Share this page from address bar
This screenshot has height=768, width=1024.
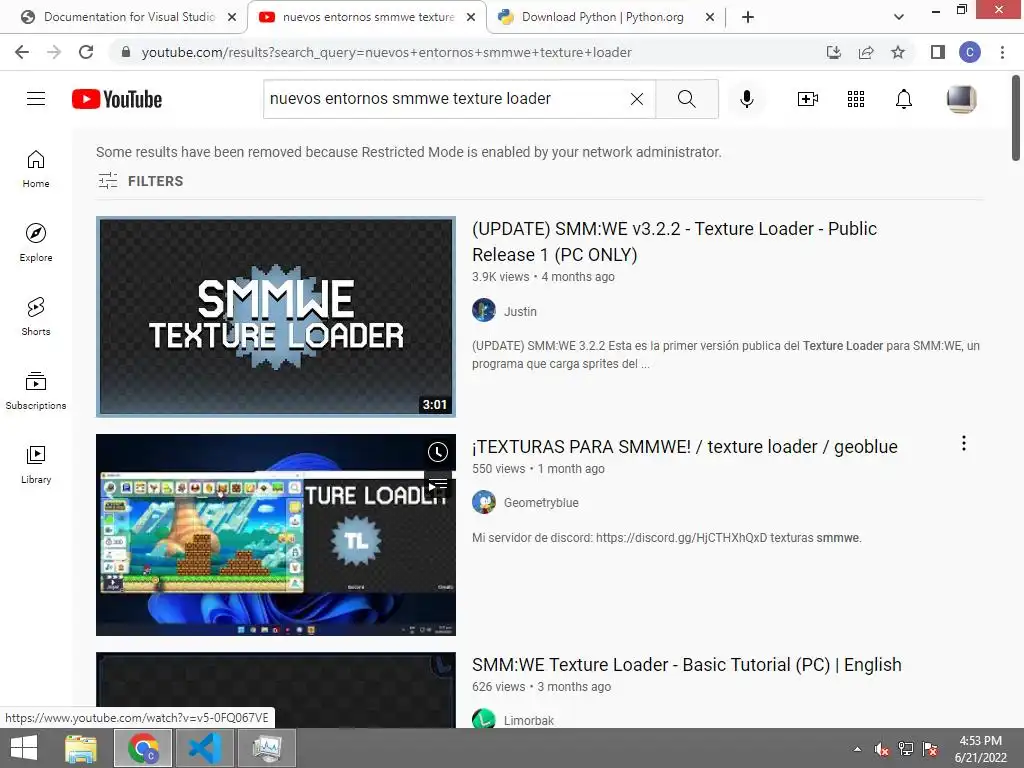866,52
